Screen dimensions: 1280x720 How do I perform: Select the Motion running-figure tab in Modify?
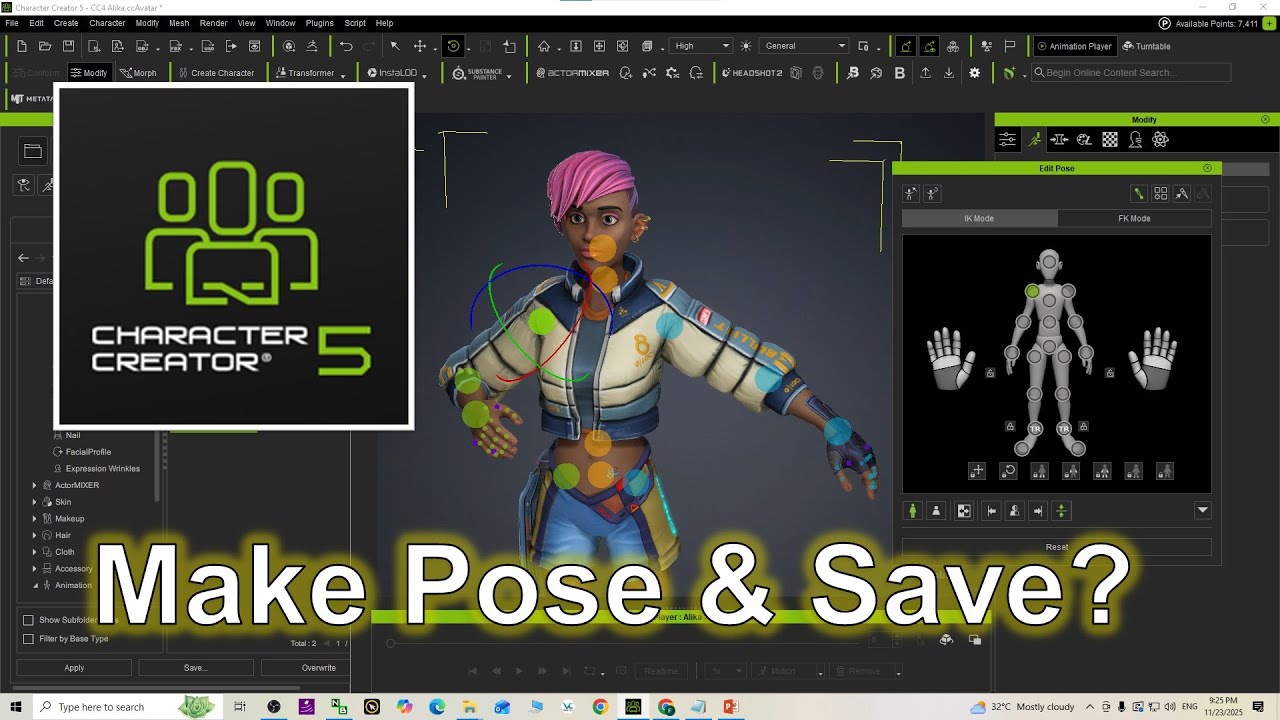coord(1034,140)
